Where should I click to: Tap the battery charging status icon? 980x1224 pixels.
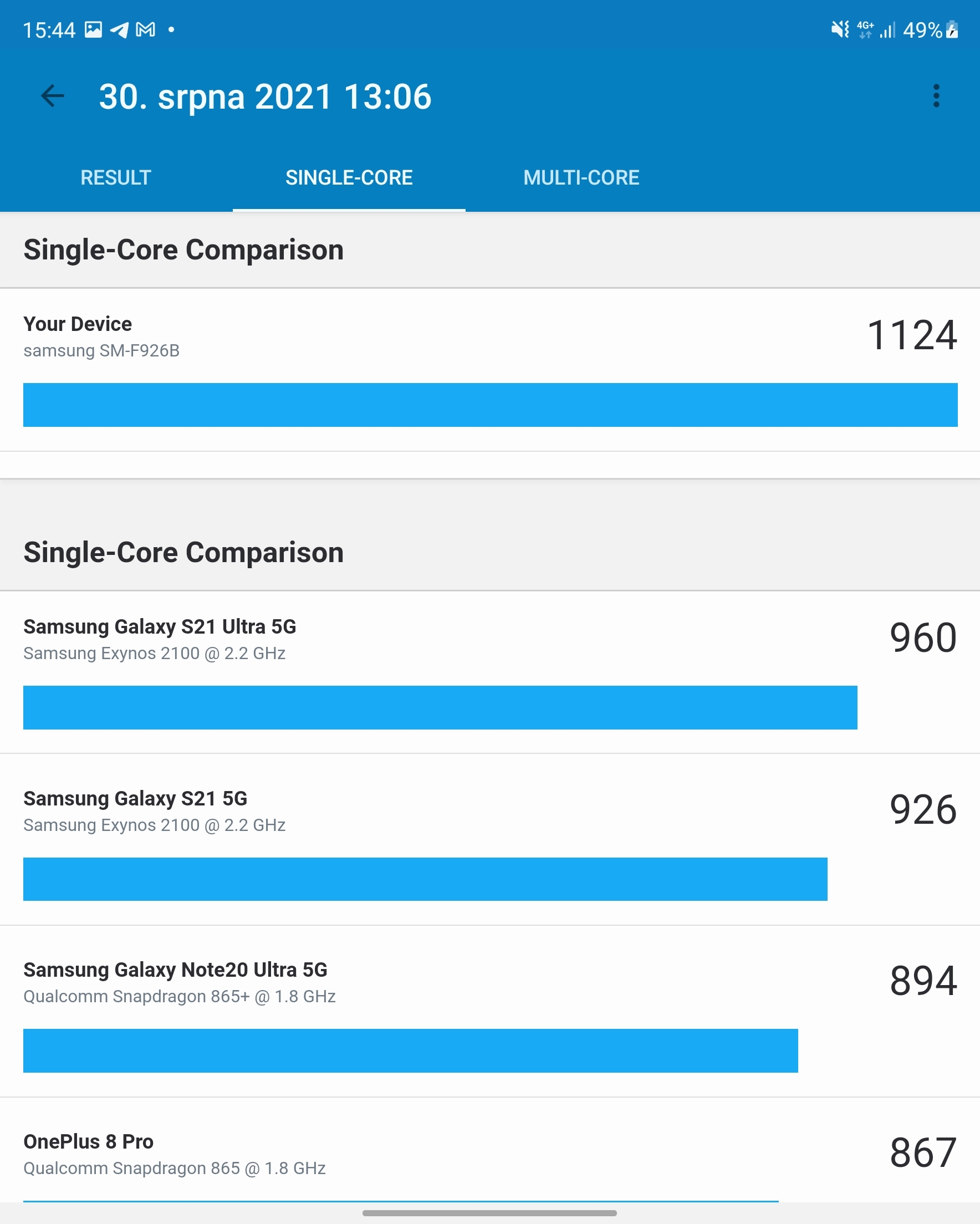[952, 29]
